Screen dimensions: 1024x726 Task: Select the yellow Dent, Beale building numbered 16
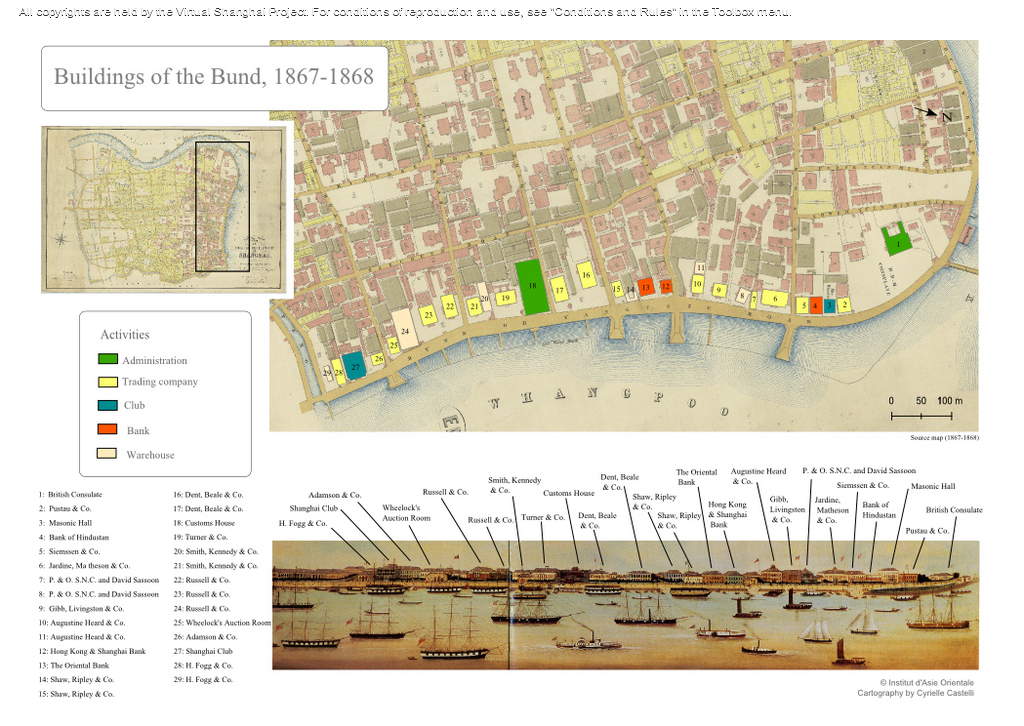586,275
